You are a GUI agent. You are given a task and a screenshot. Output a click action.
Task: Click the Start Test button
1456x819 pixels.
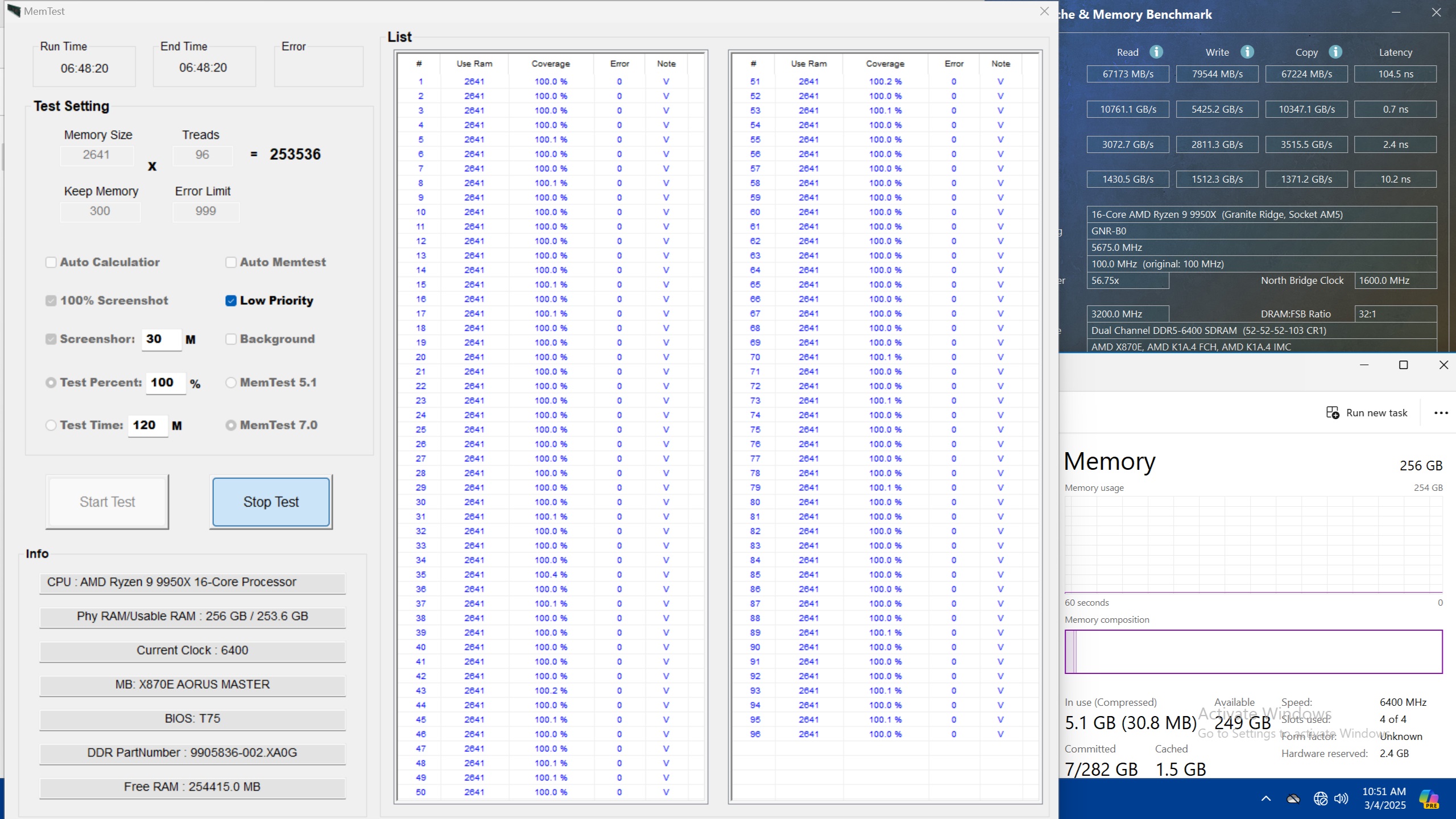[107, 502]
